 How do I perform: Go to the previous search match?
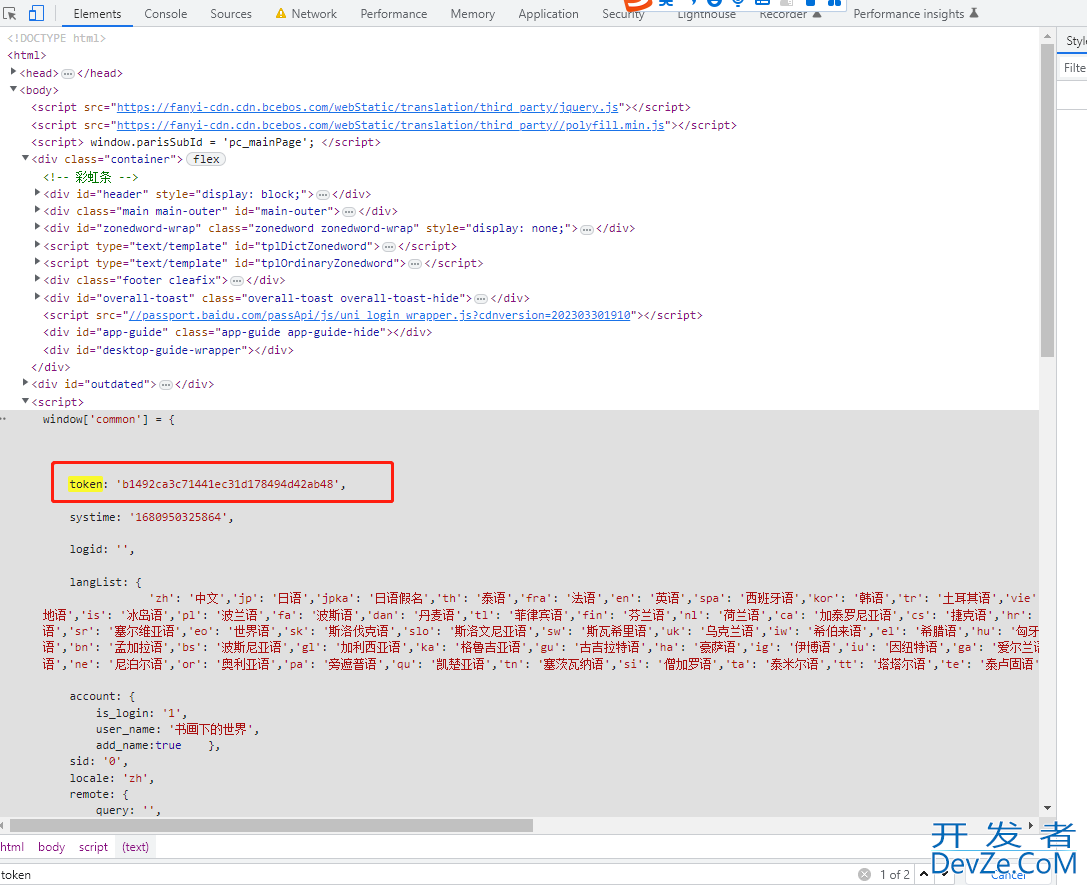pyautogui.click(x=923, y=875)
